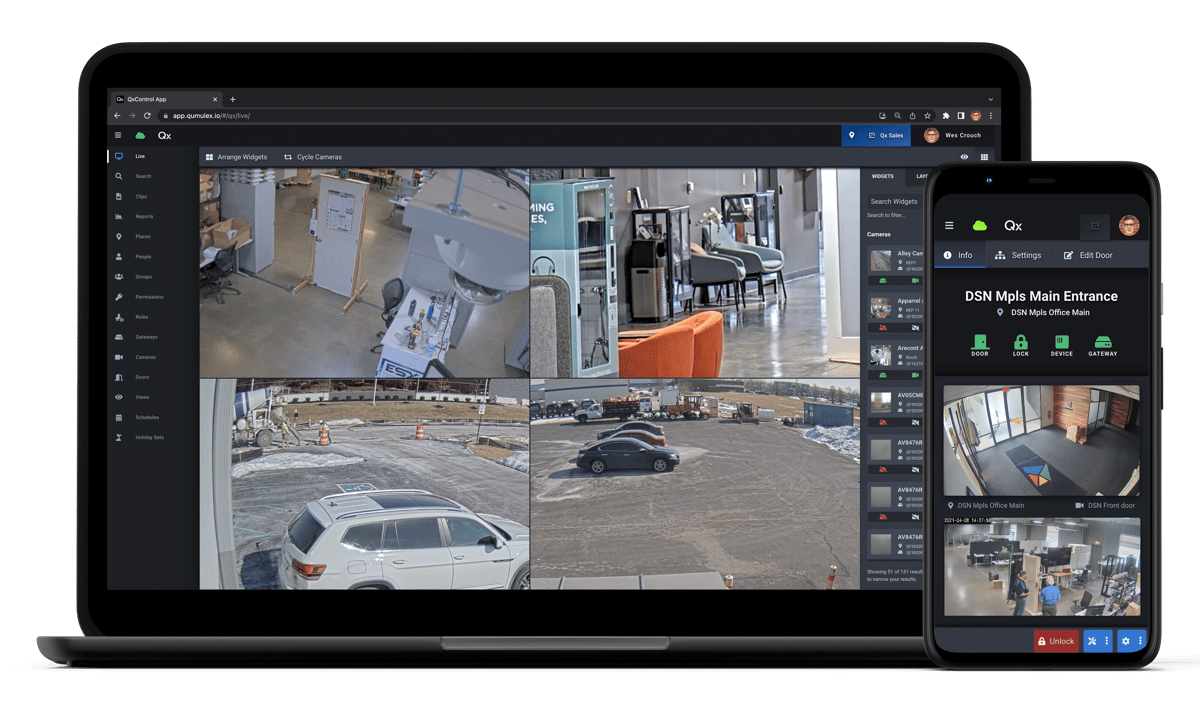This screenshot has width=1200, height=702.
Task: Expand the three-dot menu beside gear button
Action: coord(1140,641)
